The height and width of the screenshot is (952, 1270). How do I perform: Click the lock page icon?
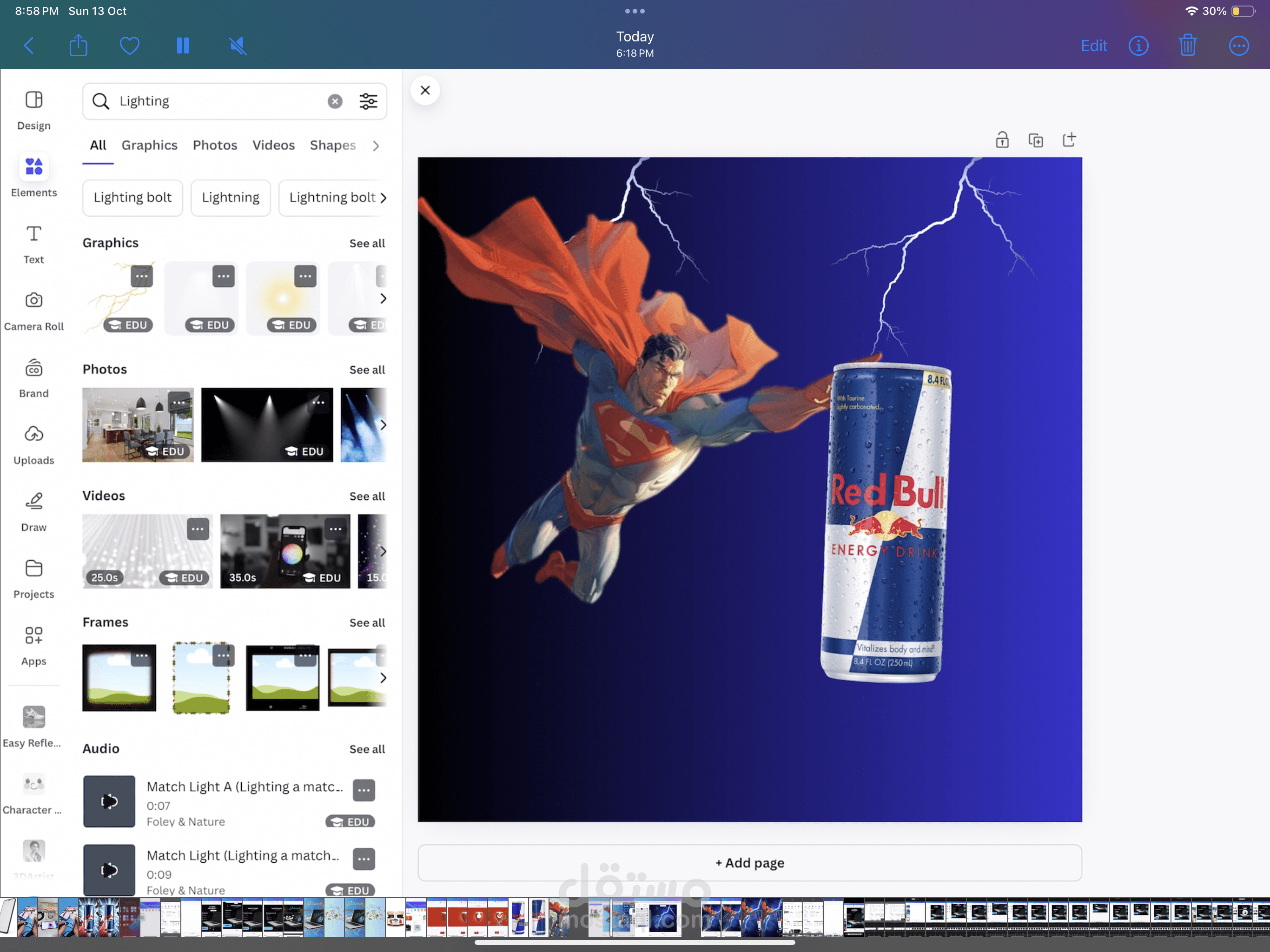pyautogui.click(x=1001, y=140)
